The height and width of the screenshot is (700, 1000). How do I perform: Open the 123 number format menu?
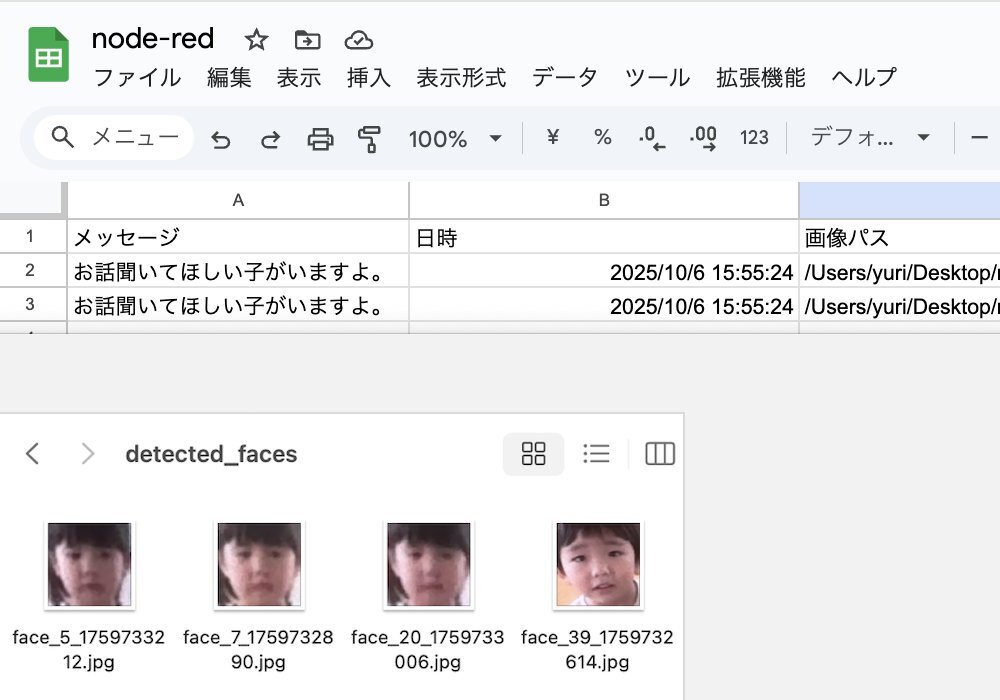click(754, 138)
